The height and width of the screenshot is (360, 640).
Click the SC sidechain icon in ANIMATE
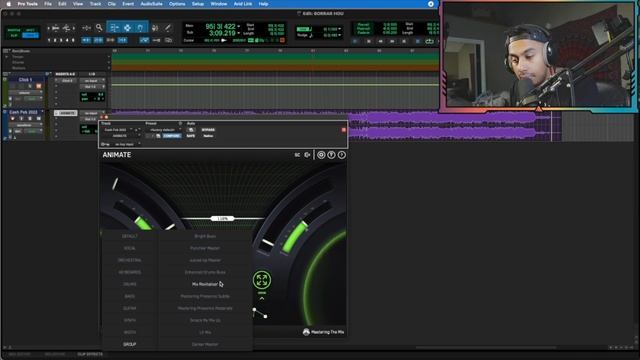(x=297, y=155)
